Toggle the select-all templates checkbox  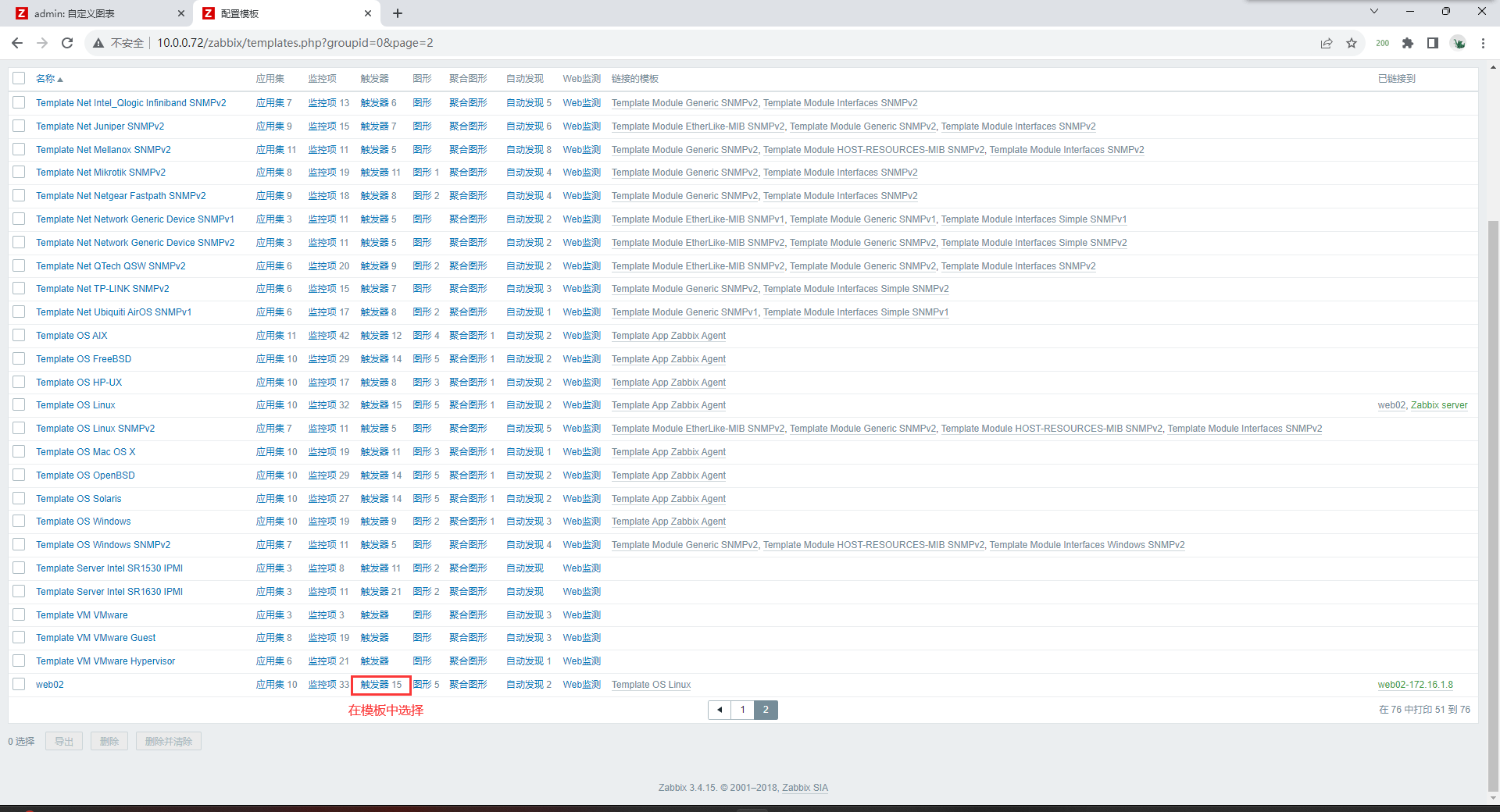click(19, 78)
